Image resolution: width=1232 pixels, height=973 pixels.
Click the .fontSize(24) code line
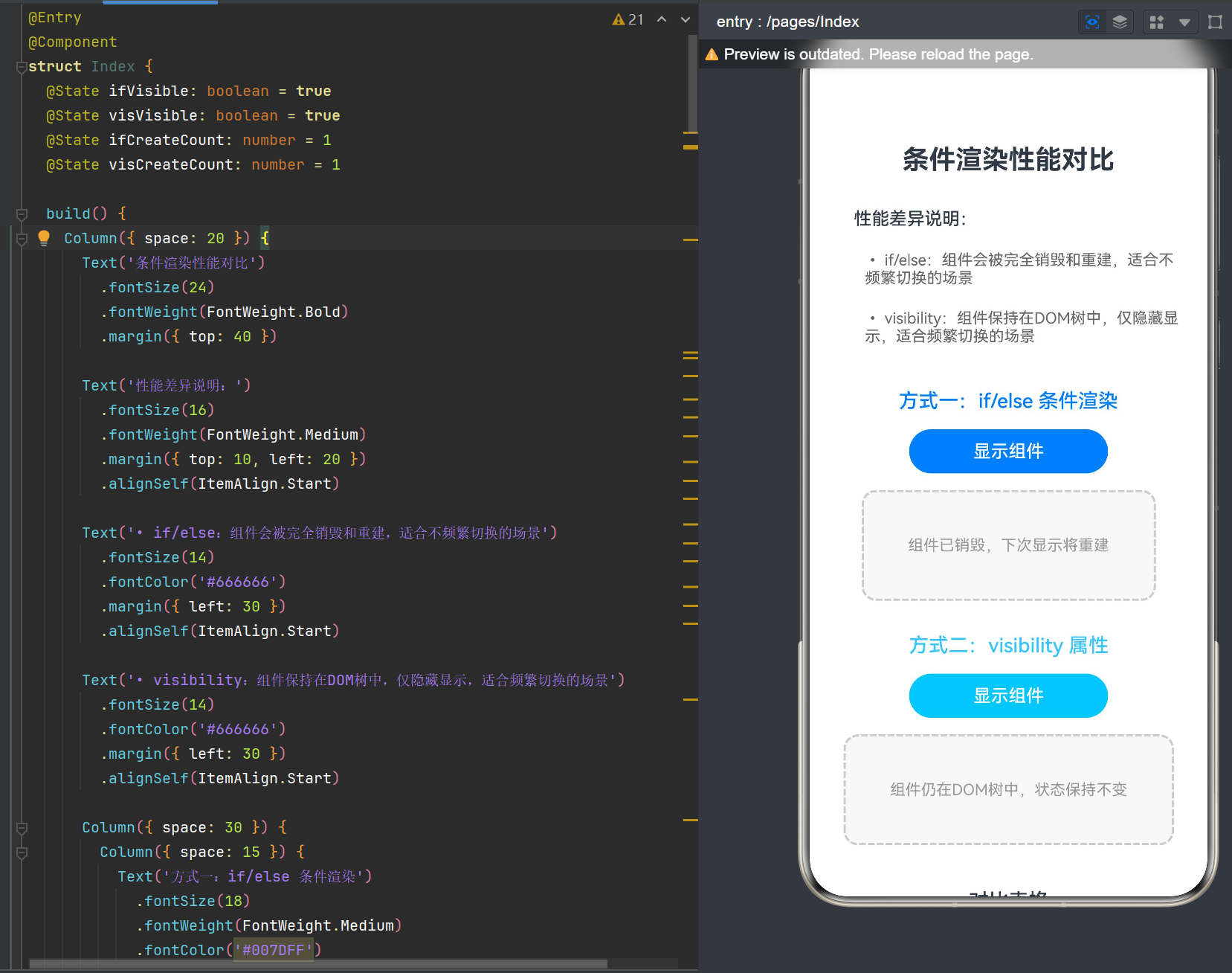(x=158, y=287)
